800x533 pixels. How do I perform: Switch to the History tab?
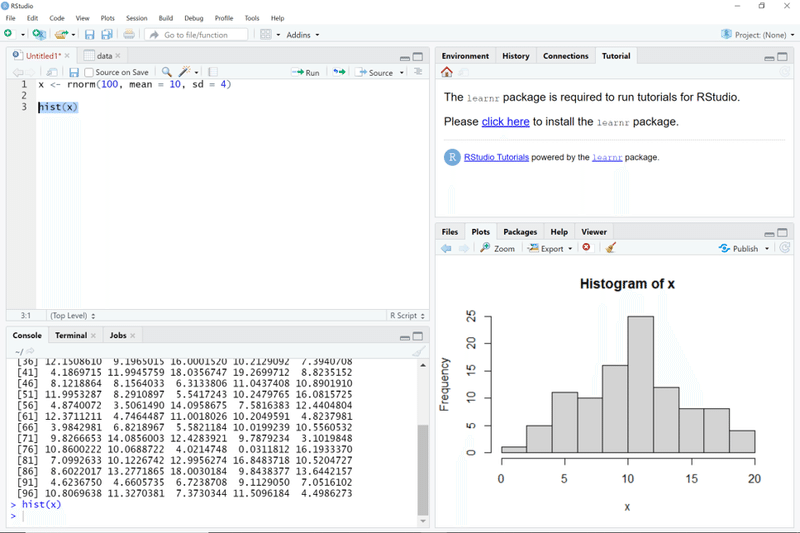pos(516,56)
